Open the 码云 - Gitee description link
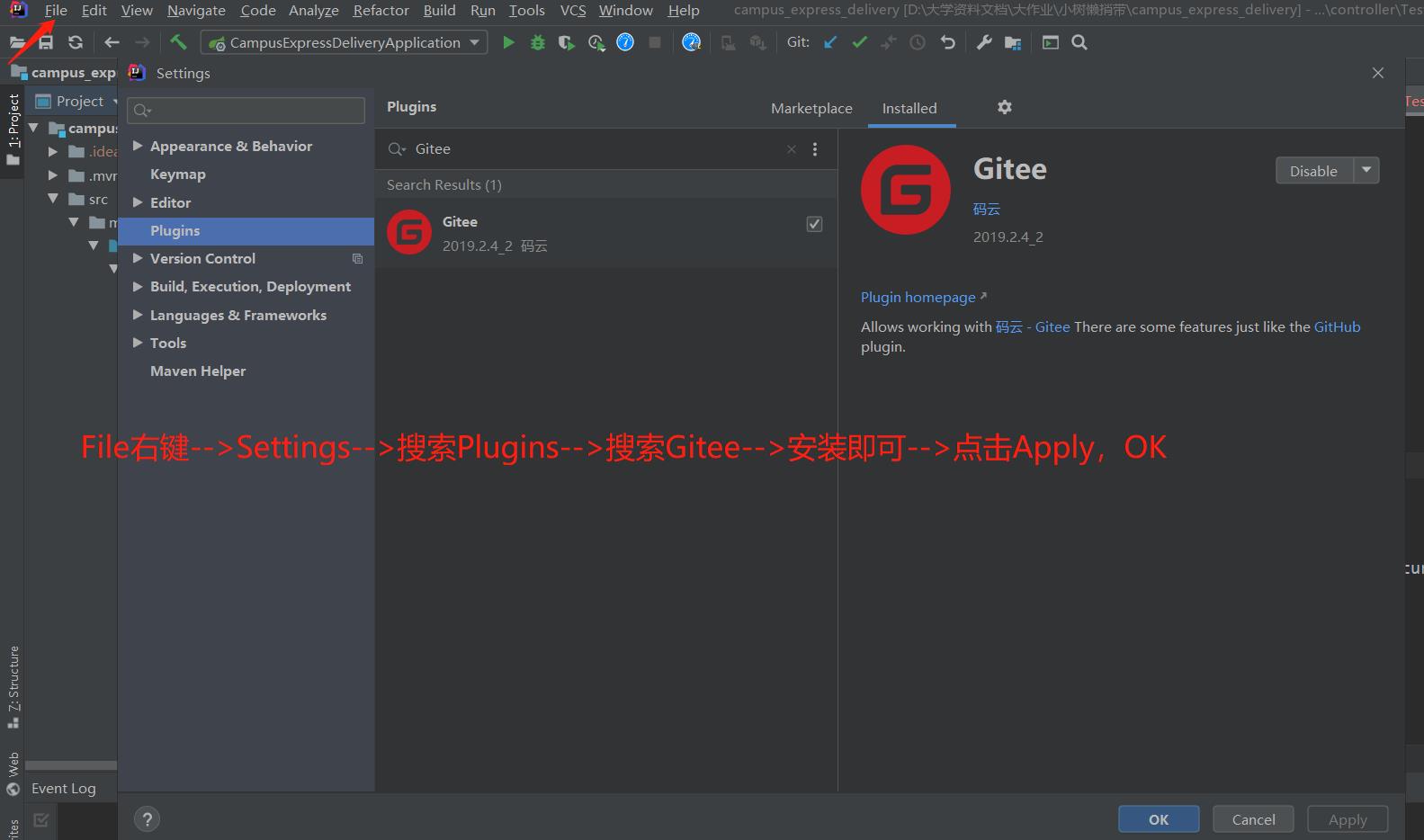 pyautogui.click(x=1033, y=327)
